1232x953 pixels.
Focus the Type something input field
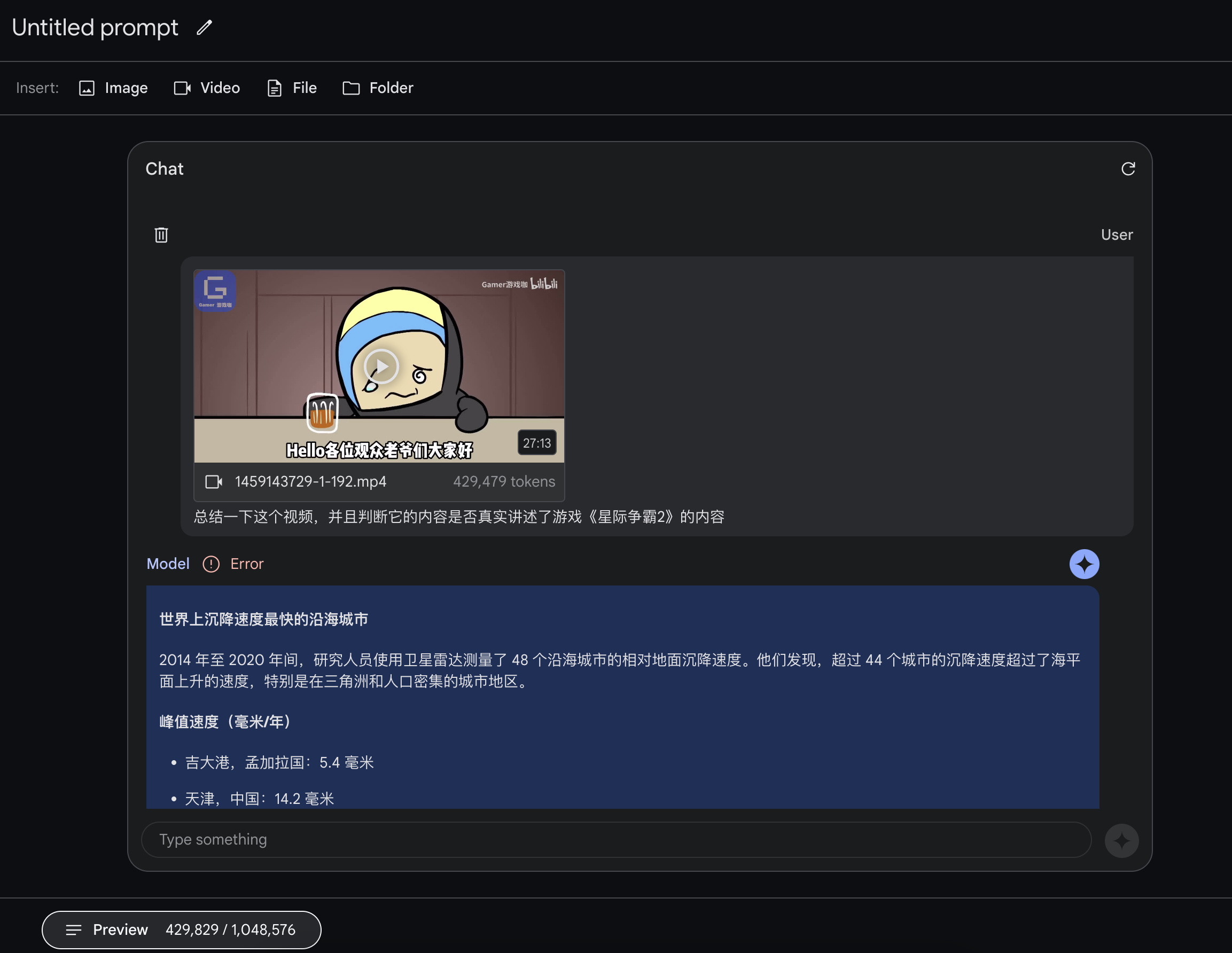[x=616, y=840]
